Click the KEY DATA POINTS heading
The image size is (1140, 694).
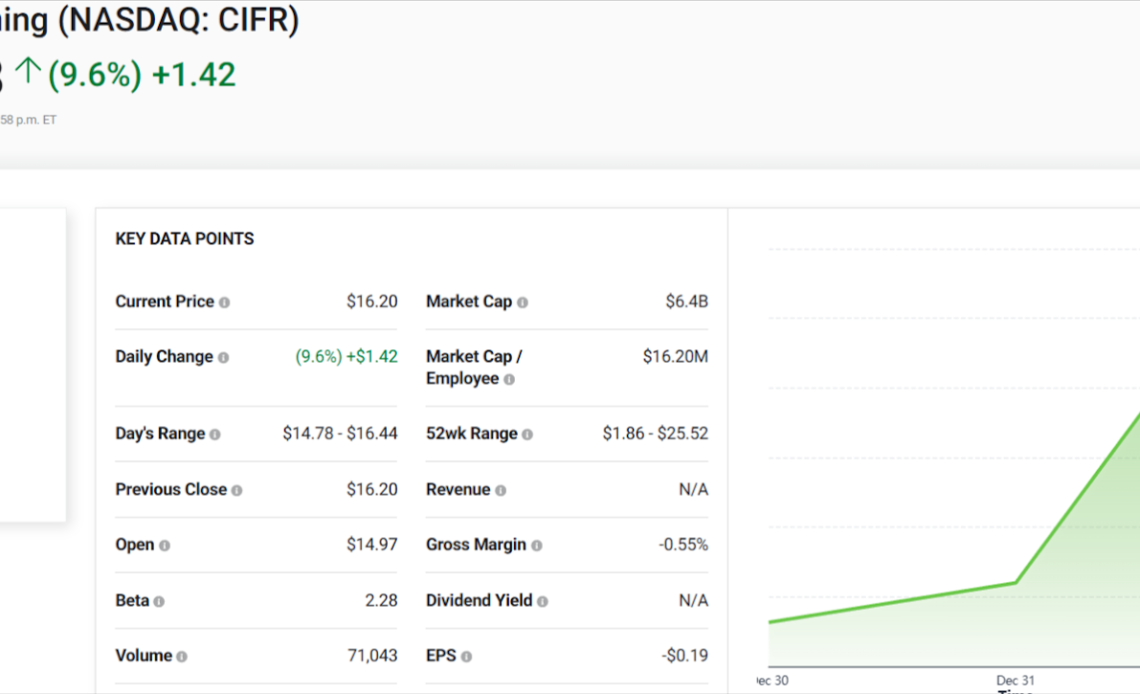(x=185, y=239)
